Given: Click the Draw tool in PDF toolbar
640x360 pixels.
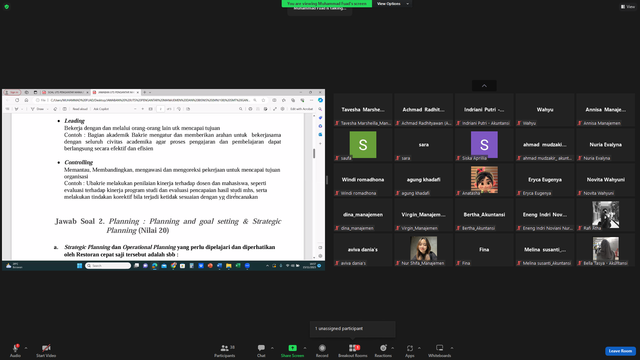Looking at the screenshot, I should pos(38,109).
